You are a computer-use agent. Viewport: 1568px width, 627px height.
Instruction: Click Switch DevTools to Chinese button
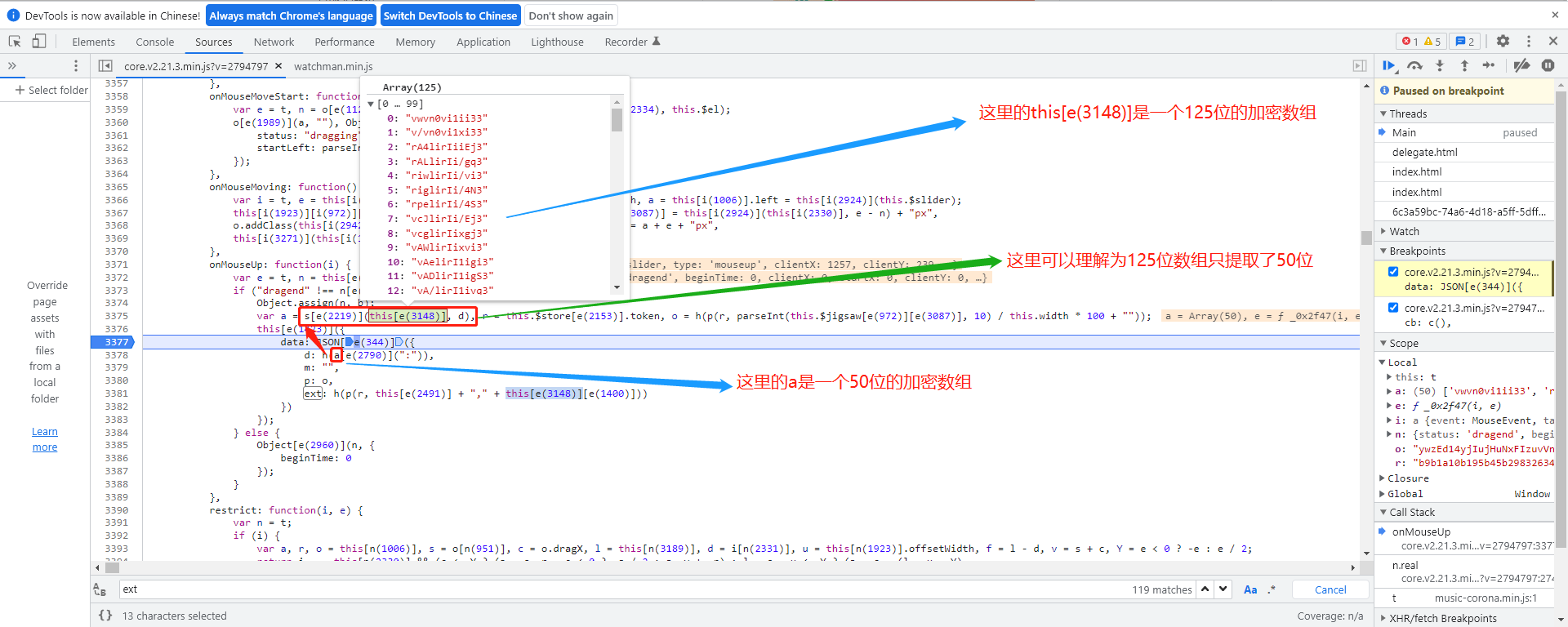coord(450,16)
